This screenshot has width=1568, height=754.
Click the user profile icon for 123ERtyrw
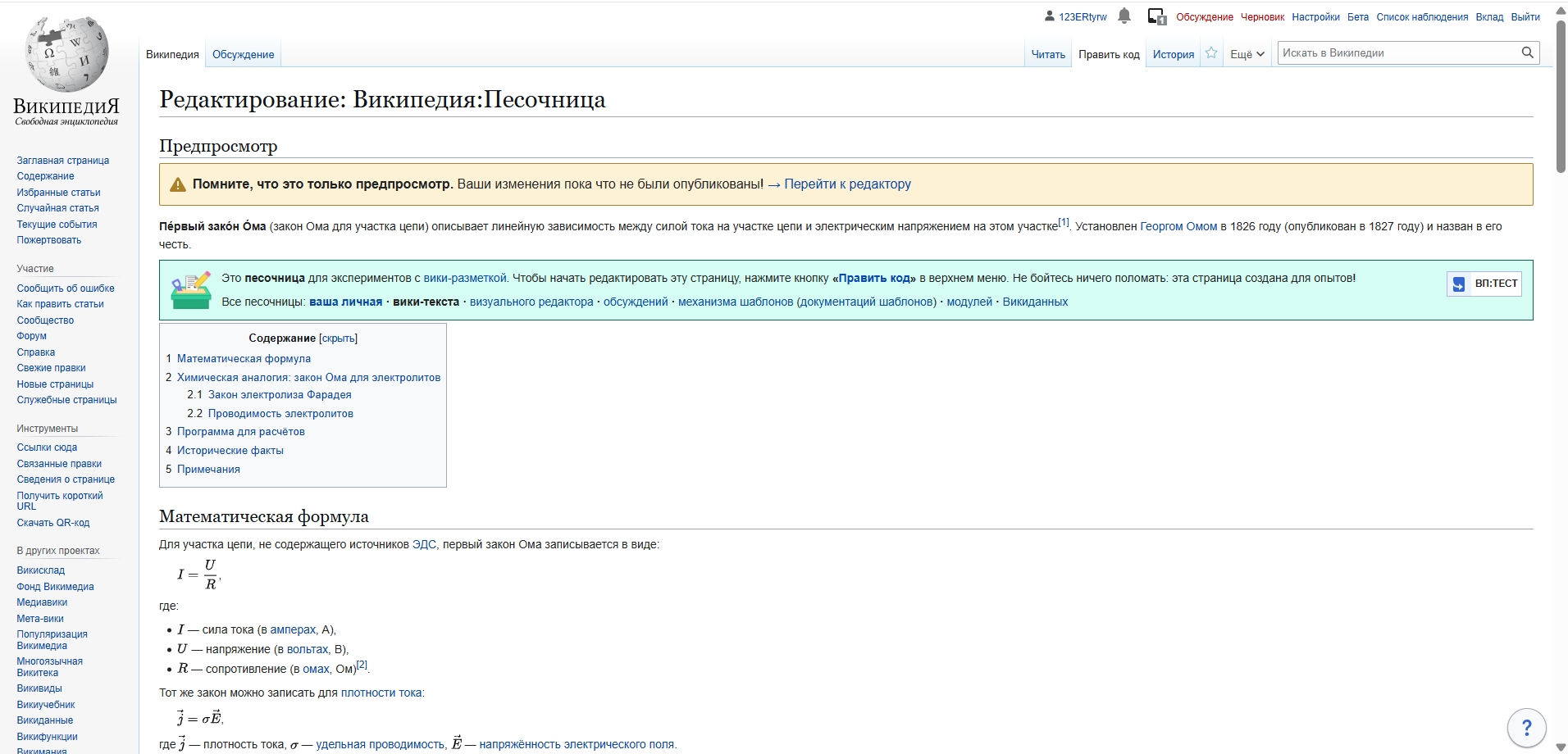pos(1050,16)
